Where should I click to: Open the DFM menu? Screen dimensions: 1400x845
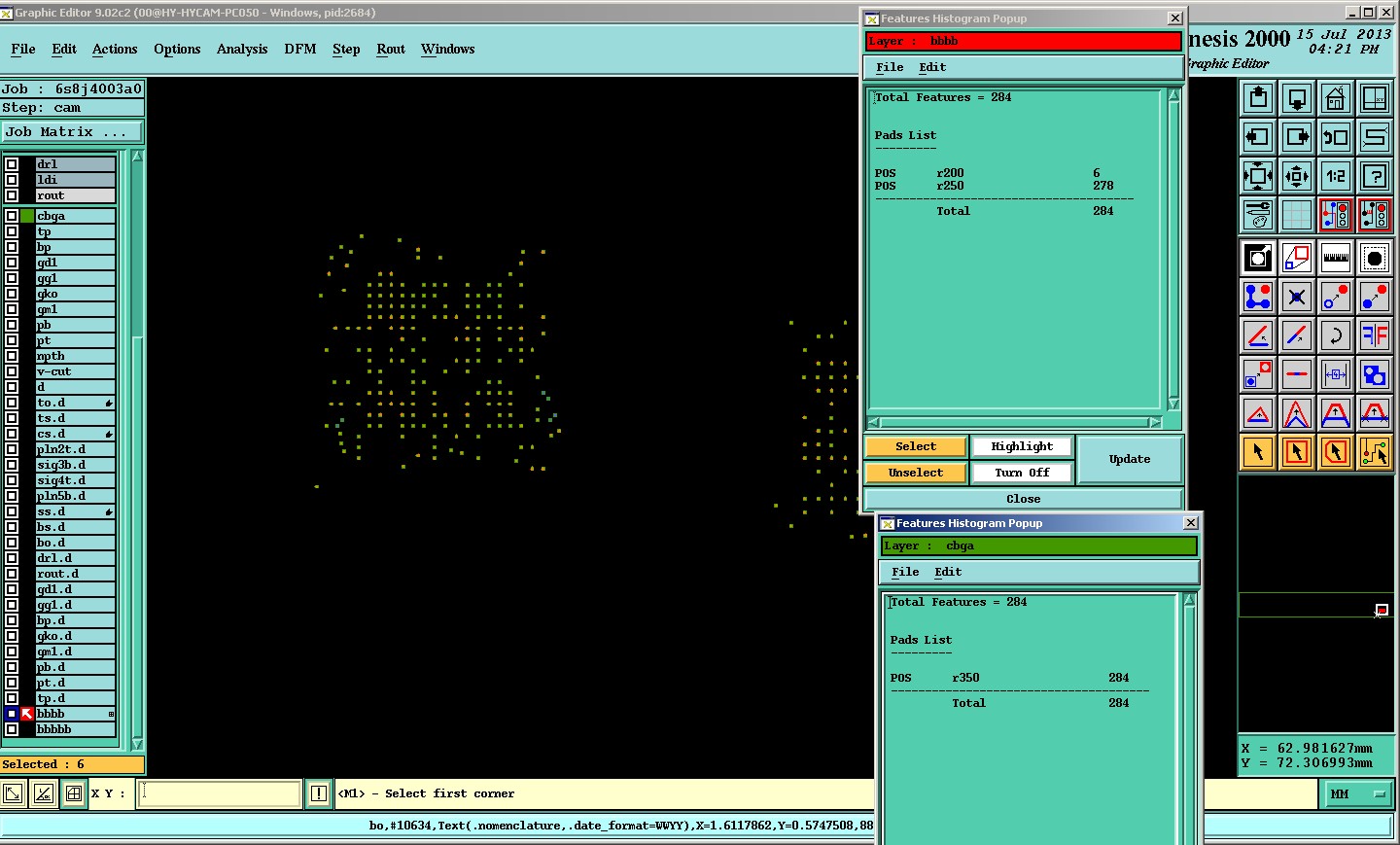click(x=300, y=50)
